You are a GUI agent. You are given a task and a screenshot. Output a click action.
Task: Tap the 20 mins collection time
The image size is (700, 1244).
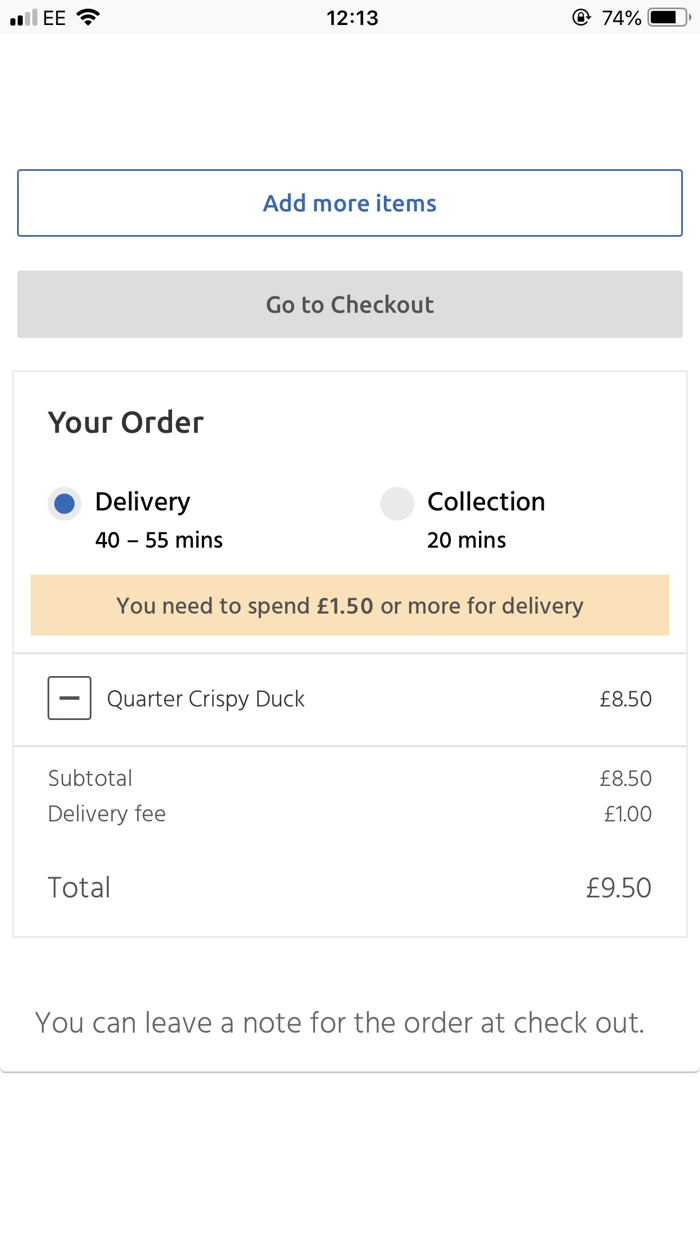click(466, 540)
